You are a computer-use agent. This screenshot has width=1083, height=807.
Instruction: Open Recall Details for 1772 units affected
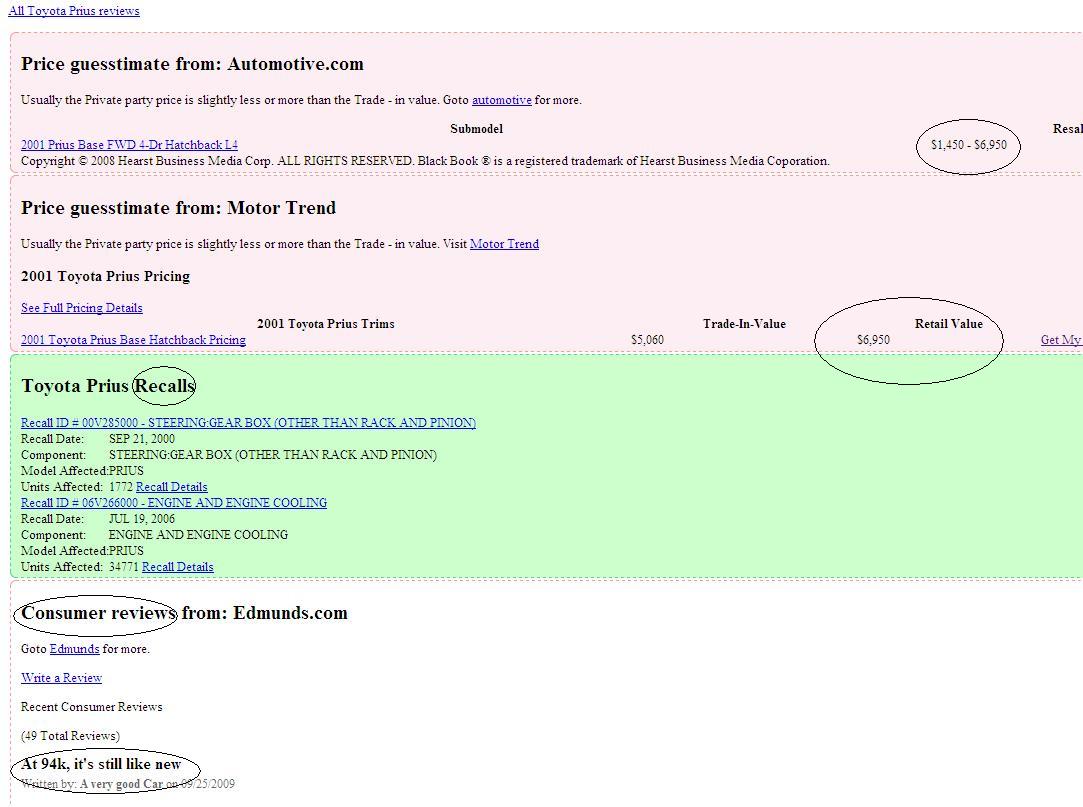tap(171, 486)
